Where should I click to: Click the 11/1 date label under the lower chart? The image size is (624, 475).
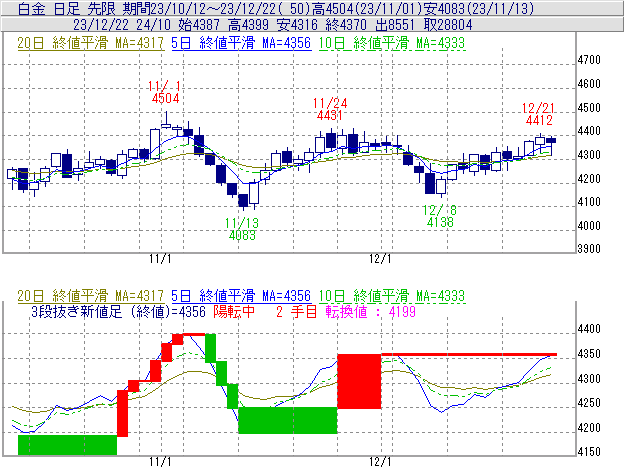point(160,462)
